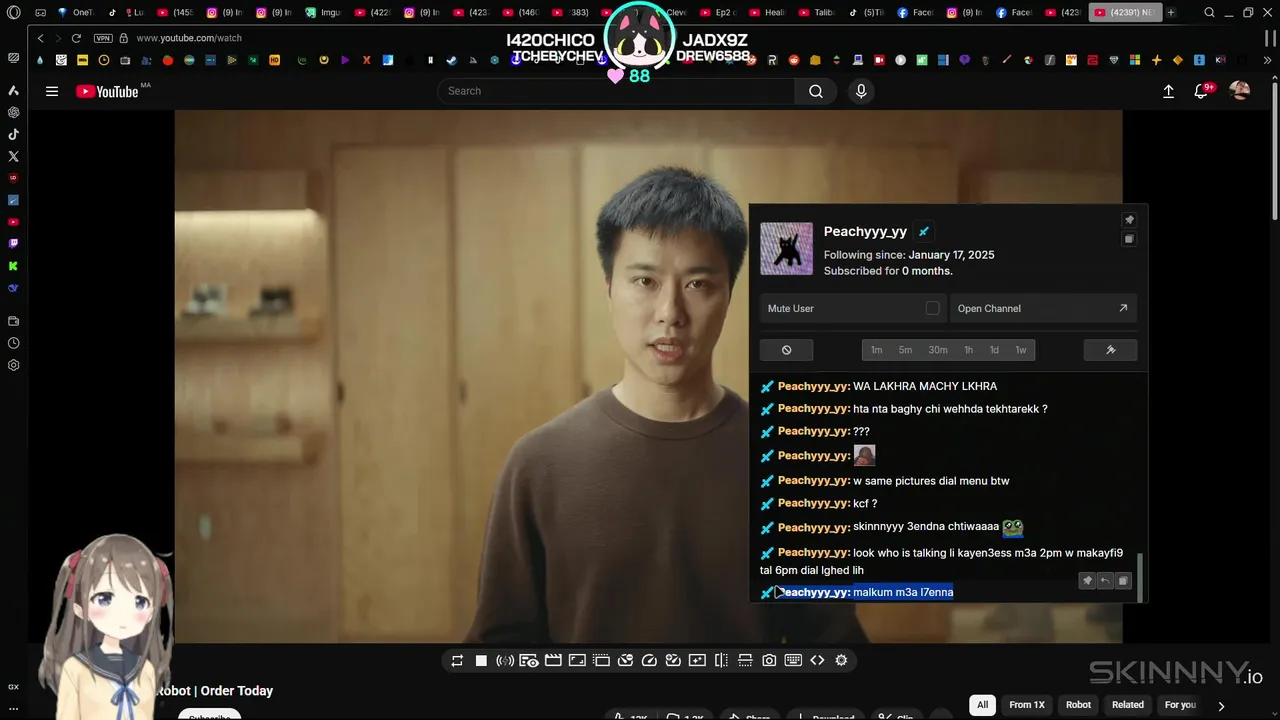This screenshot has width=1280, height=720.
Task: Click clapperboard icon in video toolbar
Action: (553, 660)
